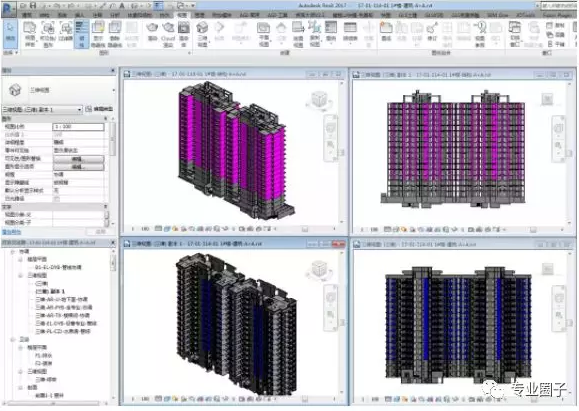The height and width of the screenshot is (411, 579).
Task: Open the Analyze ribbon tab
Action: tap(115, 15)
